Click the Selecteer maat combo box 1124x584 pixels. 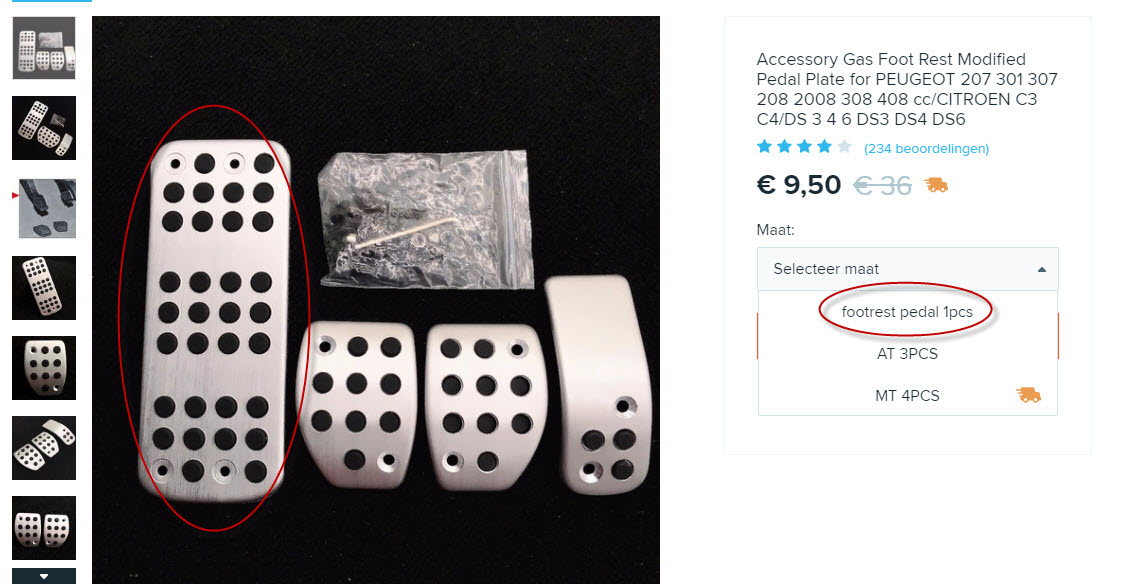pyautogui.click(x=908, y=269)
